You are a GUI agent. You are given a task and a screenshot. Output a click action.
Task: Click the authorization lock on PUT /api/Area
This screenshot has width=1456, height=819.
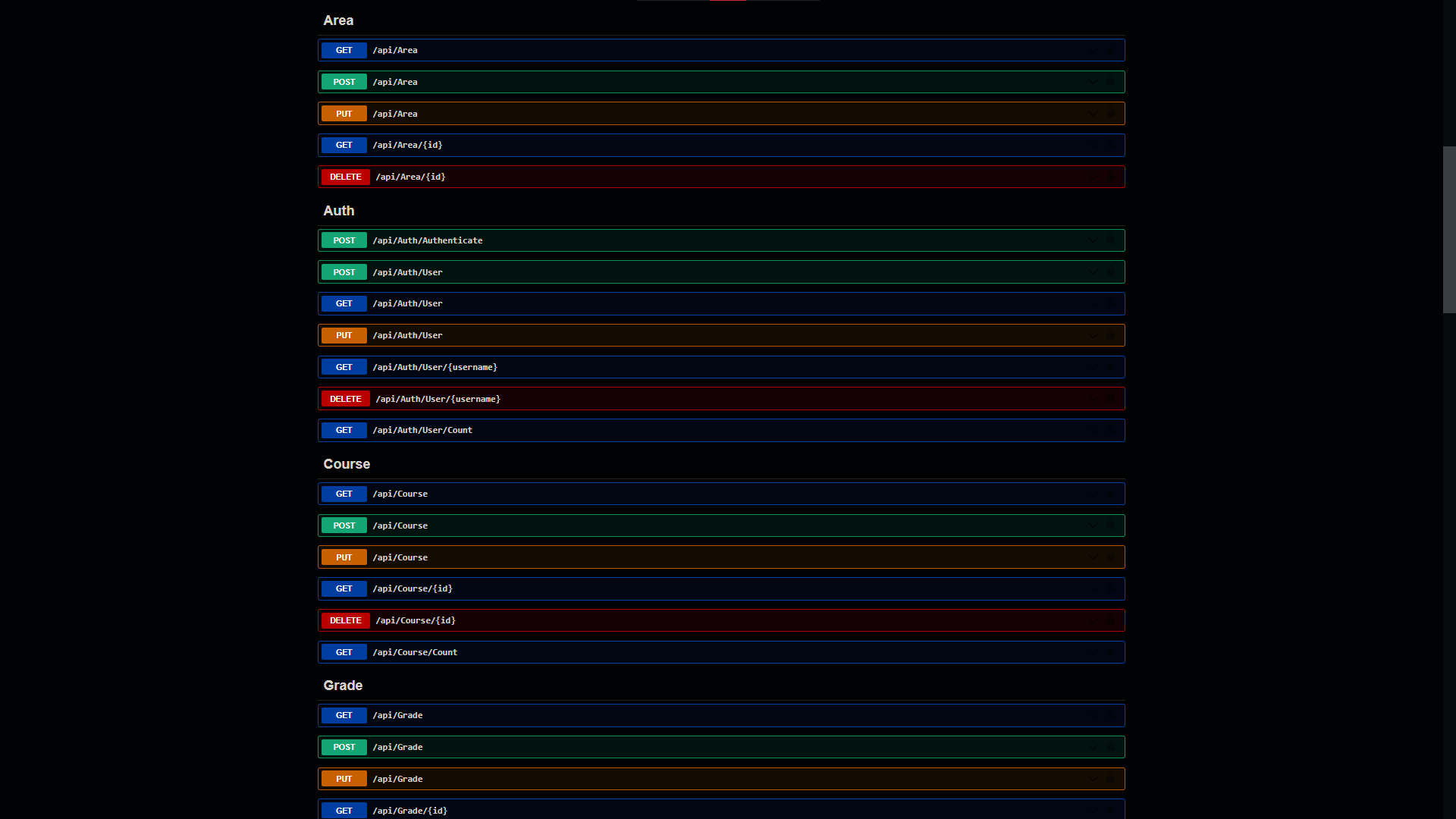tap(1110, 114)
